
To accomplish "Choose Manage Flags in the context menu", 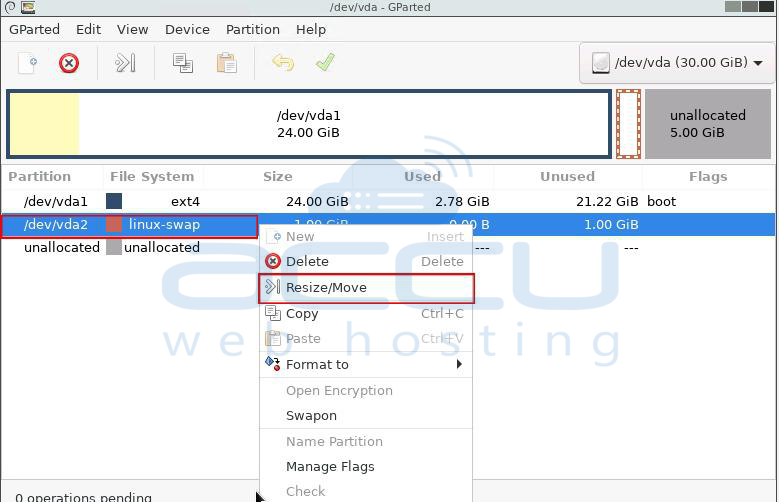I will [366, 466].
